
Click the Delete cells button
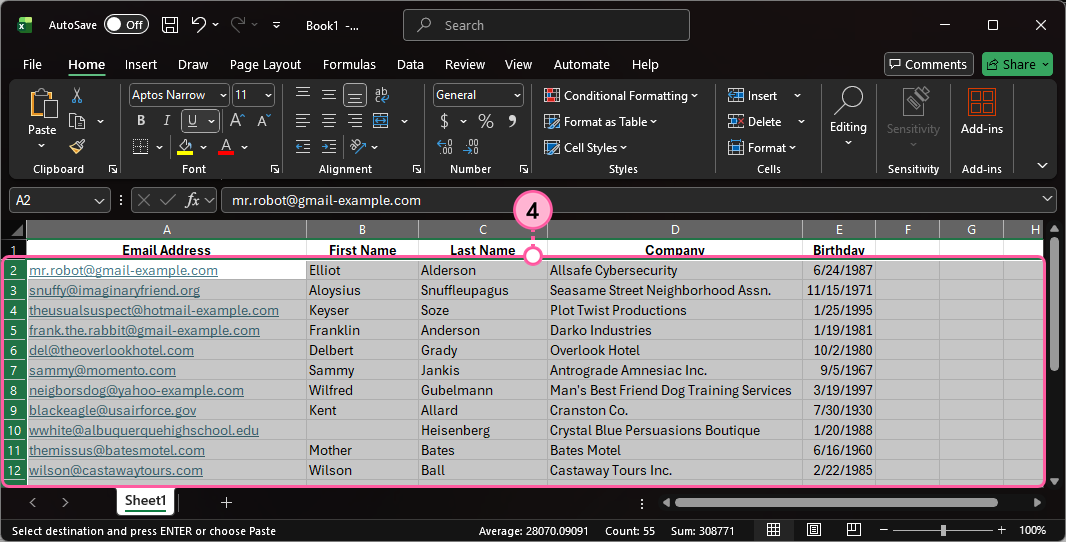pyautogui.click(x=755, y=122)
